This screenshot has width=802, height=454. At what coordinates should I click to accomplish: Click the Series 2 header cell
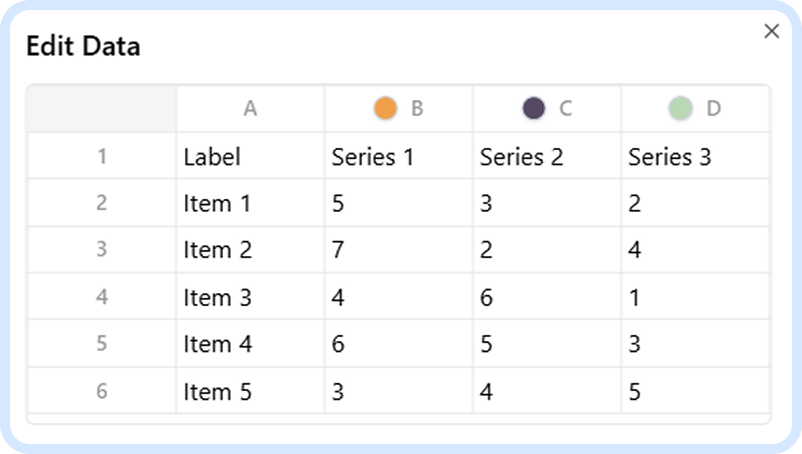(x=546, y=156)
